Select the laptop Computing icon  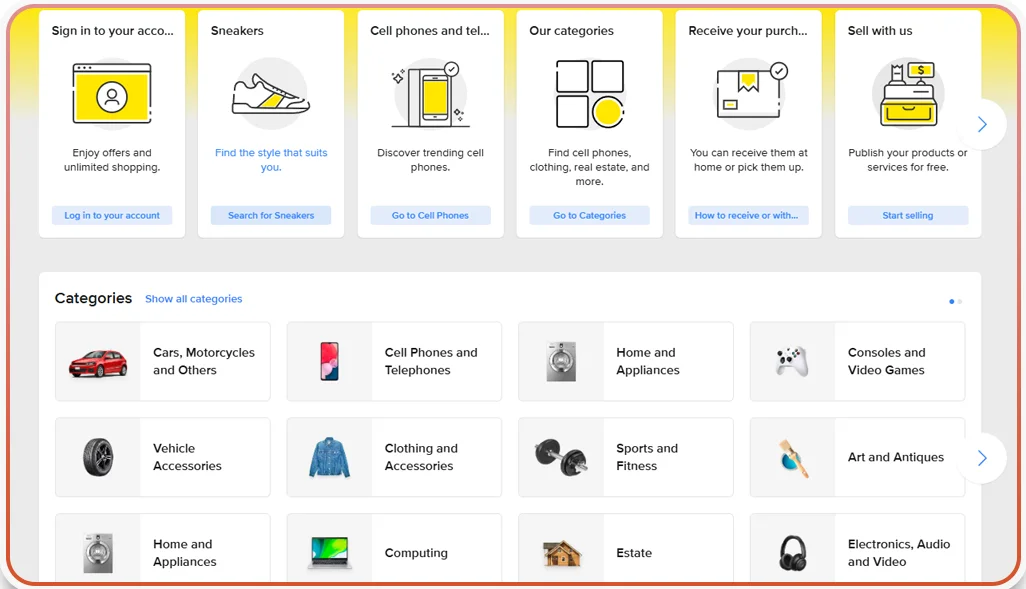330,551
